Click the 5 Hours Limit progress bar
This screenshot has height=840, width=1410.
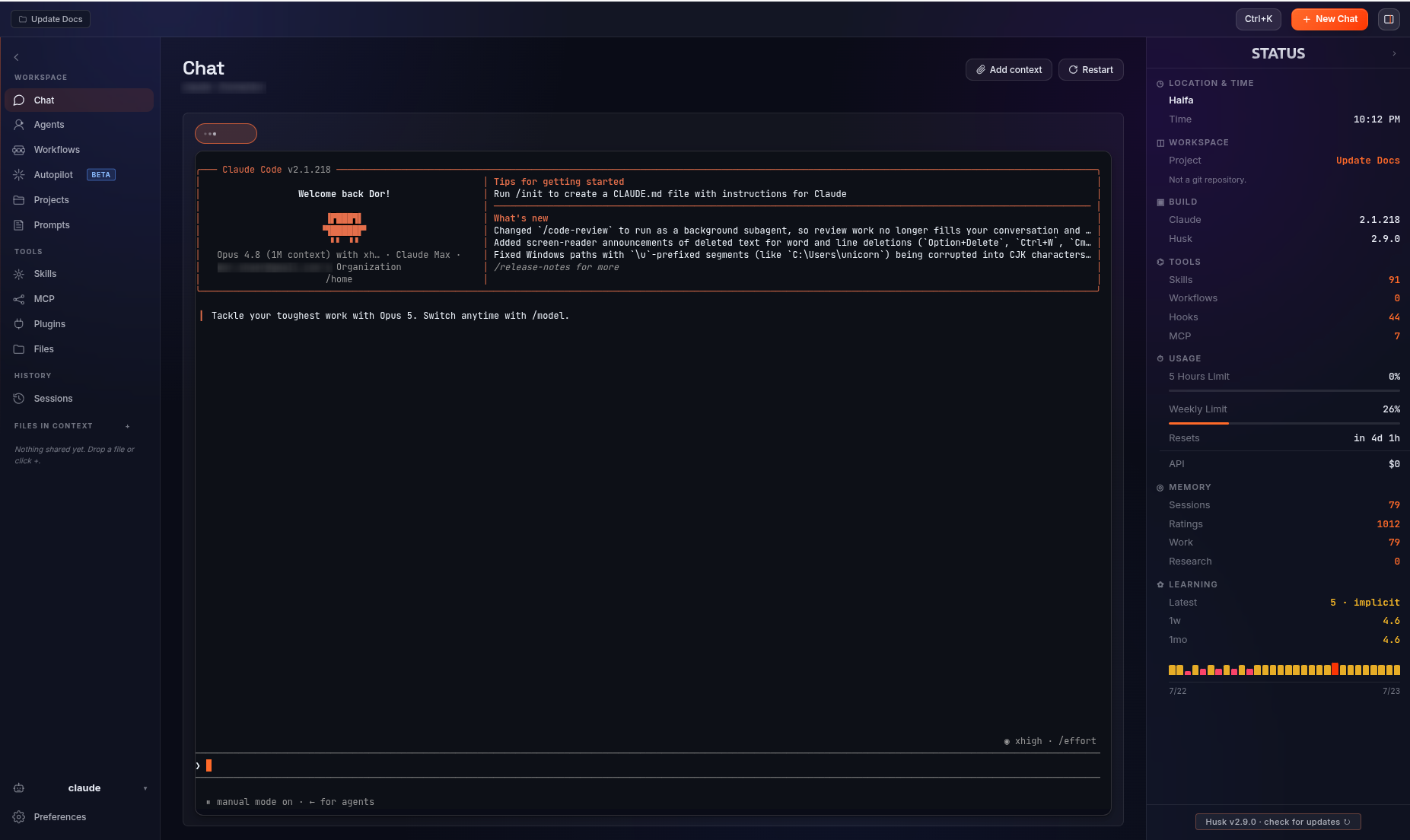(x=1284, y=390)
